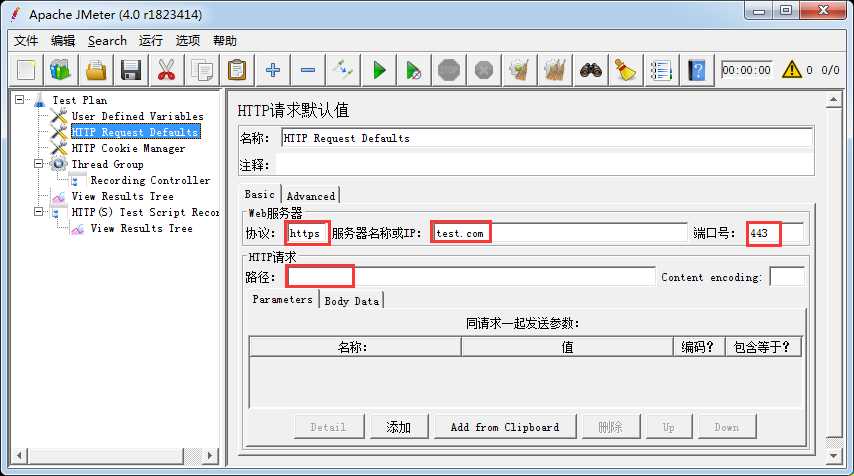Image resolution: width=854 pixels, height=476 pixels.
Task: Click the Toggle enable/disable icon
Action: click(x=343, y=70)
